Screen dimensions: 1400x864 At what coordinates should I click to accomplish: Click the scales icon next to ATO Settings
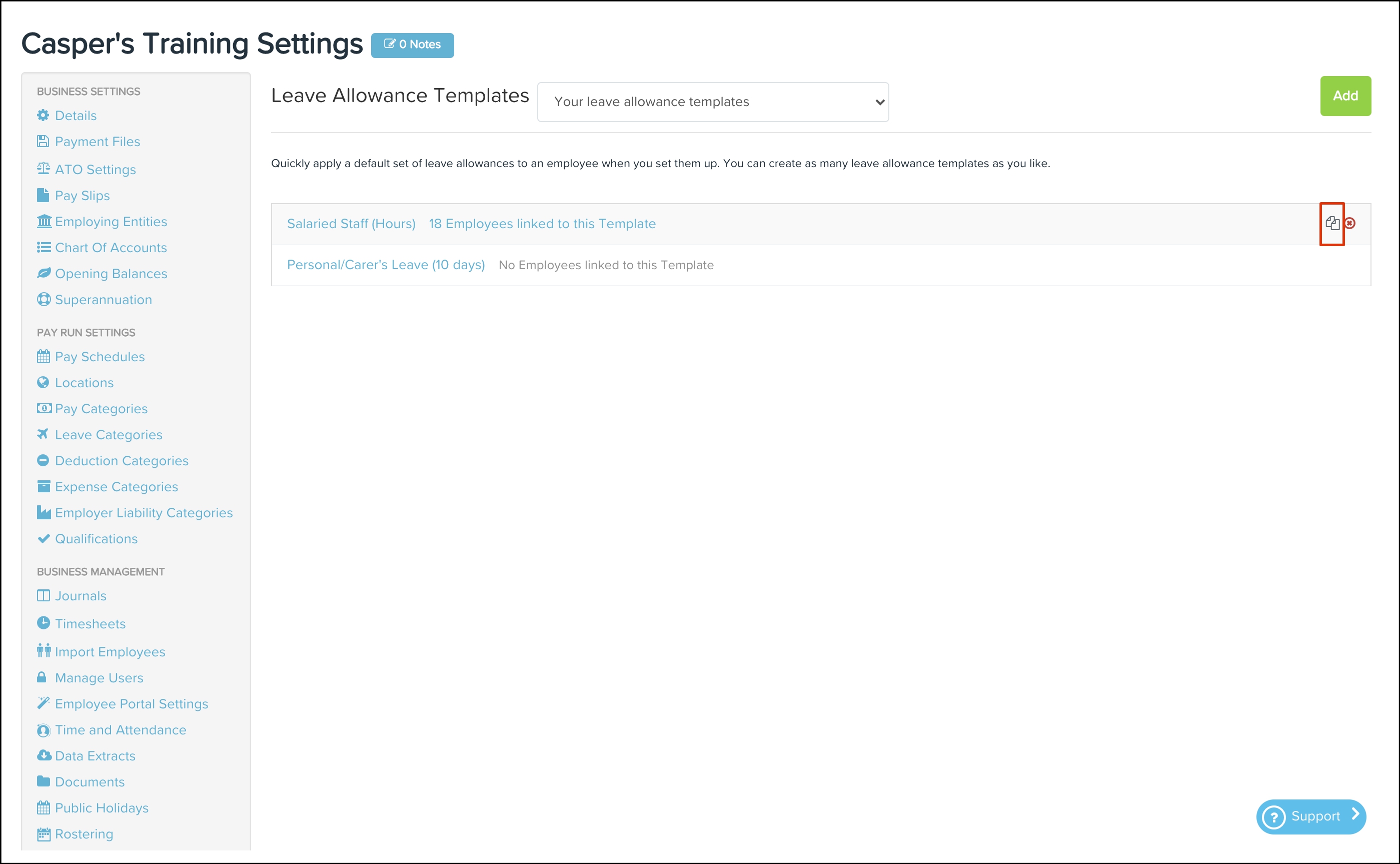[x=44, y=169]
